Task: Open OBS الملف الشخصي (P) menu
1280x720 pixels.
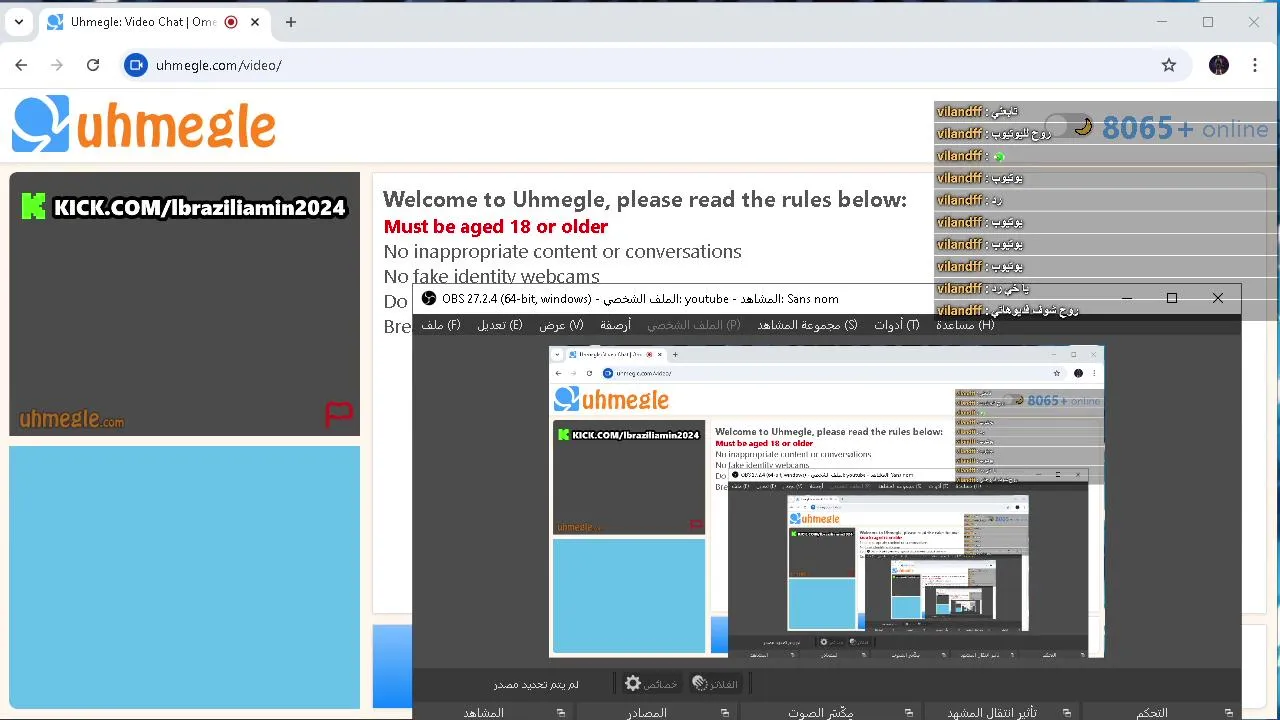Action: pos(694,325)
